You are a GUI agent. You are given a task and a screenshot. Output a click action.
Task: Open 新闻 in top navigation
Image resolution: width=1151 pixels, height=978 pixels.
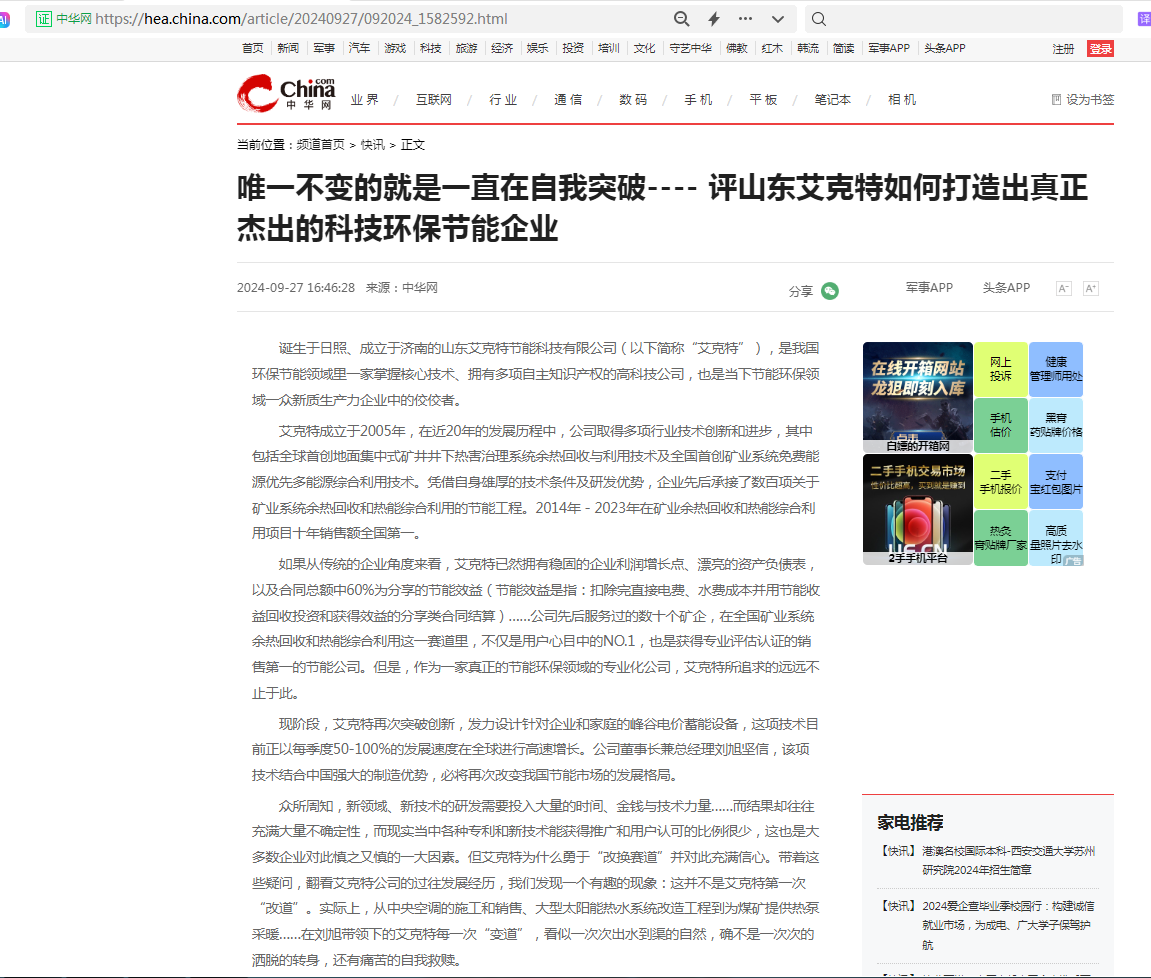288,48
